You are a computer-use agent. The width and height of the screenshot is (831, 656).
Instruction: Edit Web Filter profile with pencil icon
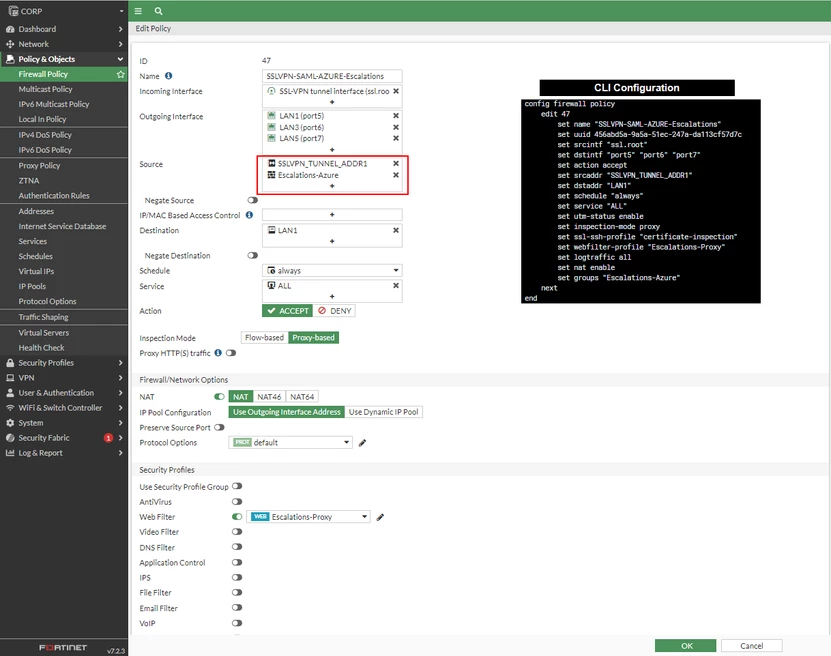click(x=380, y=517)
